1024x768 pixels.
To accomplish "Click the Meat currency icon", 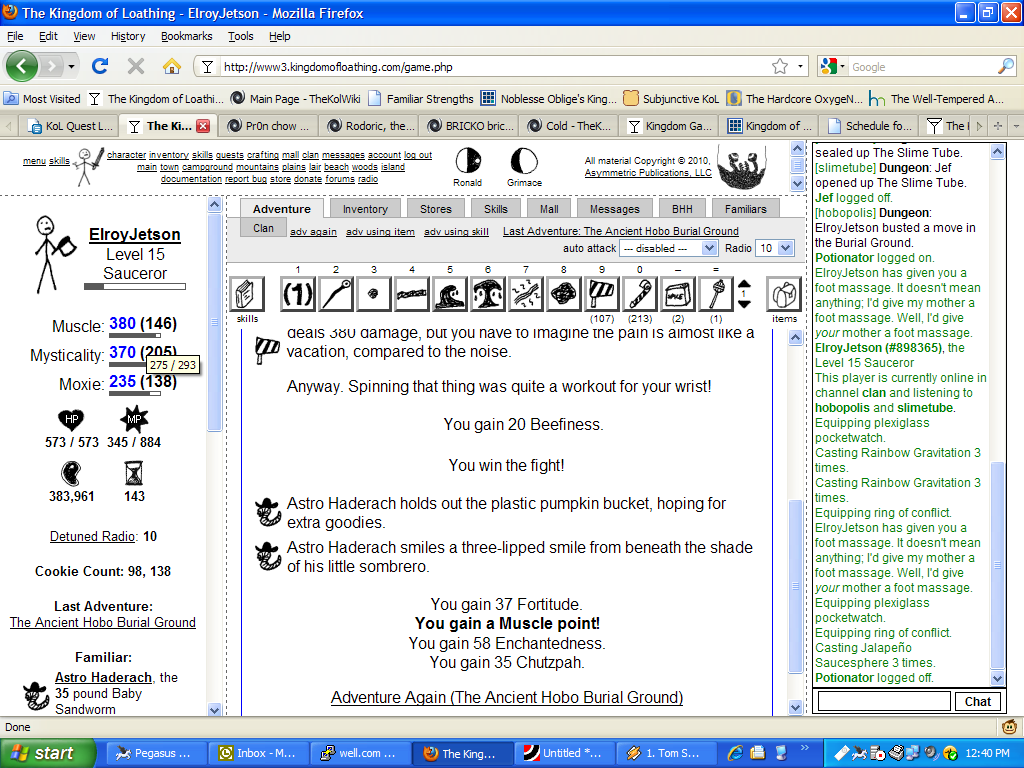I will point(71,473).
